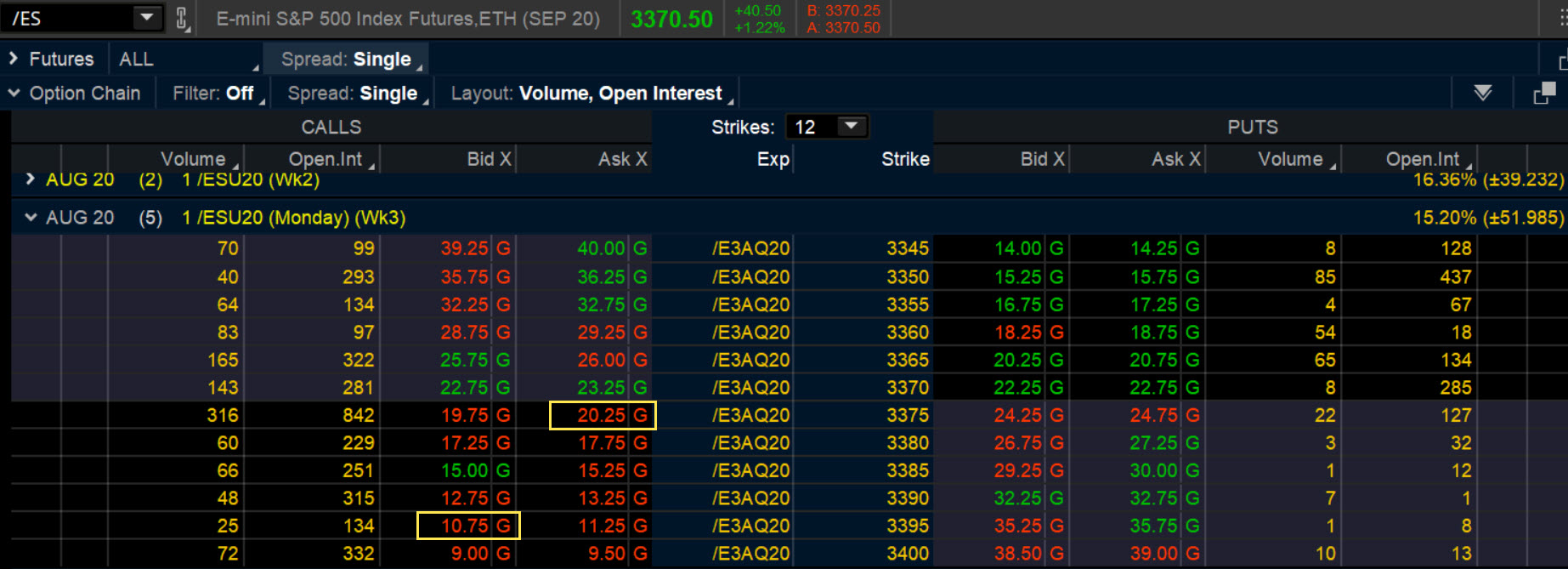Click the detach gadget icon
Screen dimensions: 1568x569
click(1544, 93)
